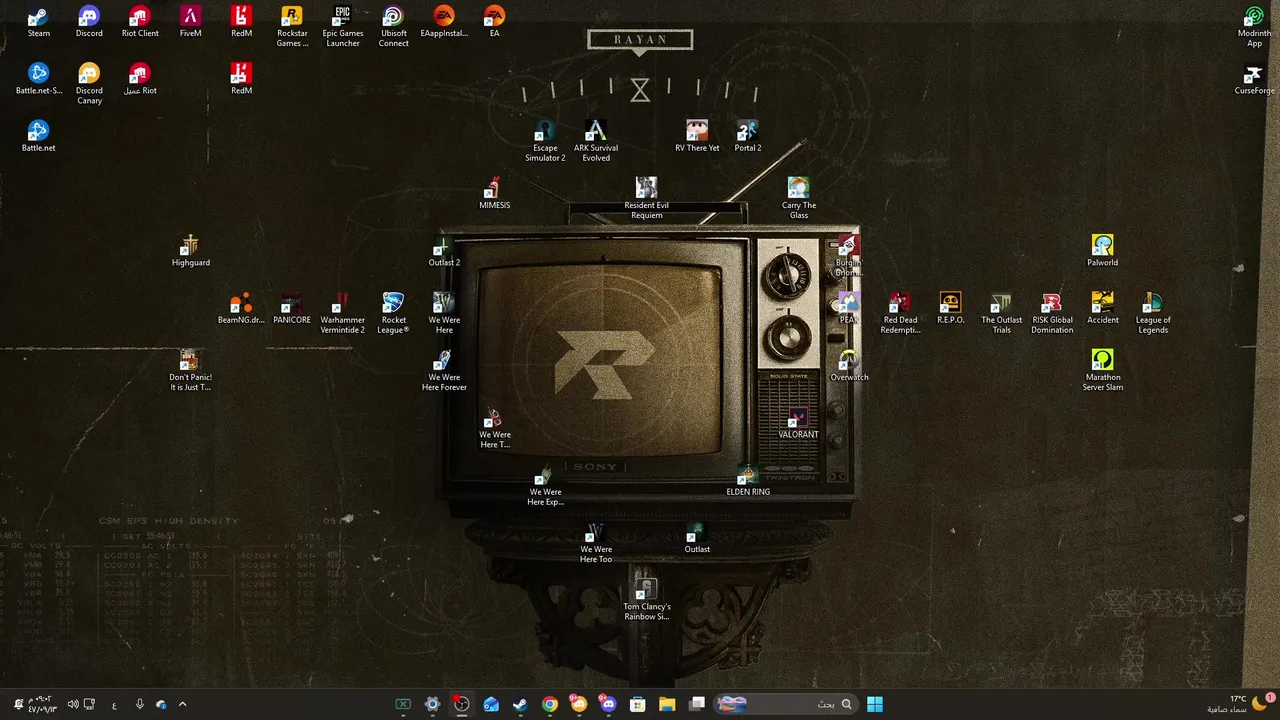Open the Overwatch shortcut
1280x720 pixels.
click(849, 366)
